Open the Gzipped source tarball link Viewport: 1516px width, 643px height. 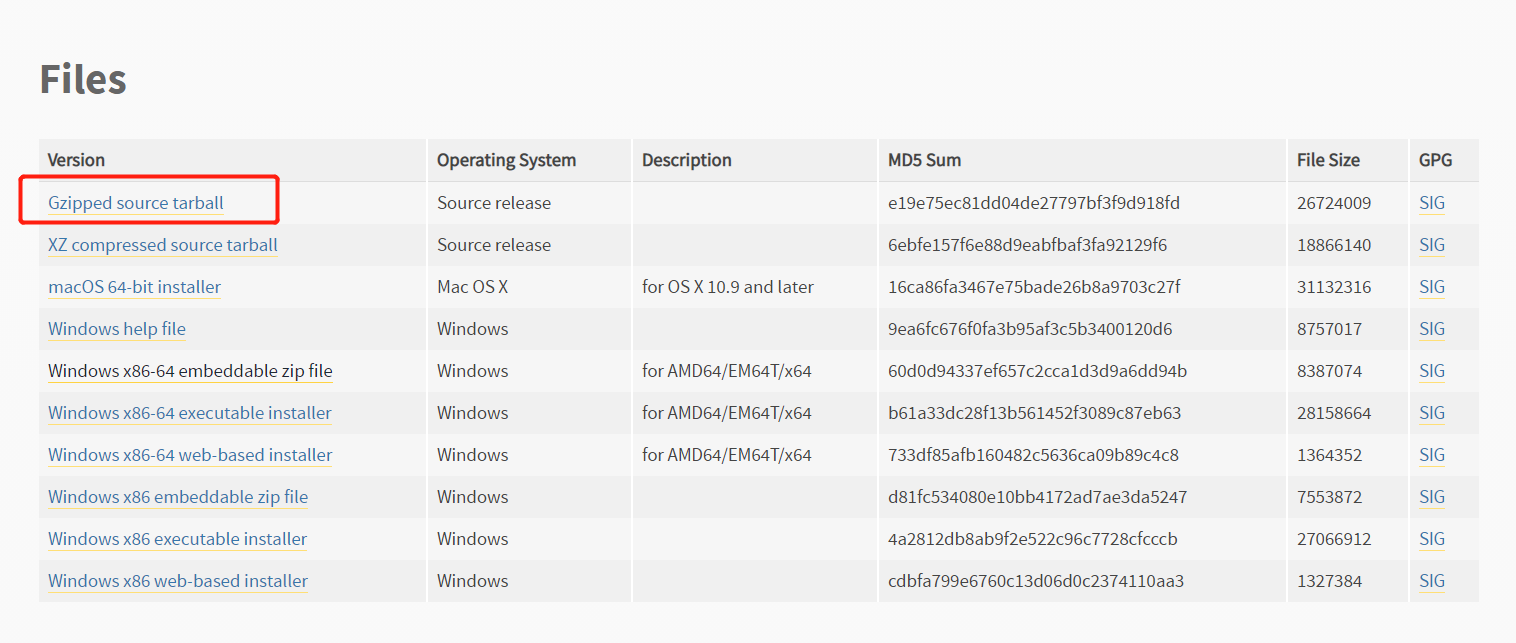136,203
